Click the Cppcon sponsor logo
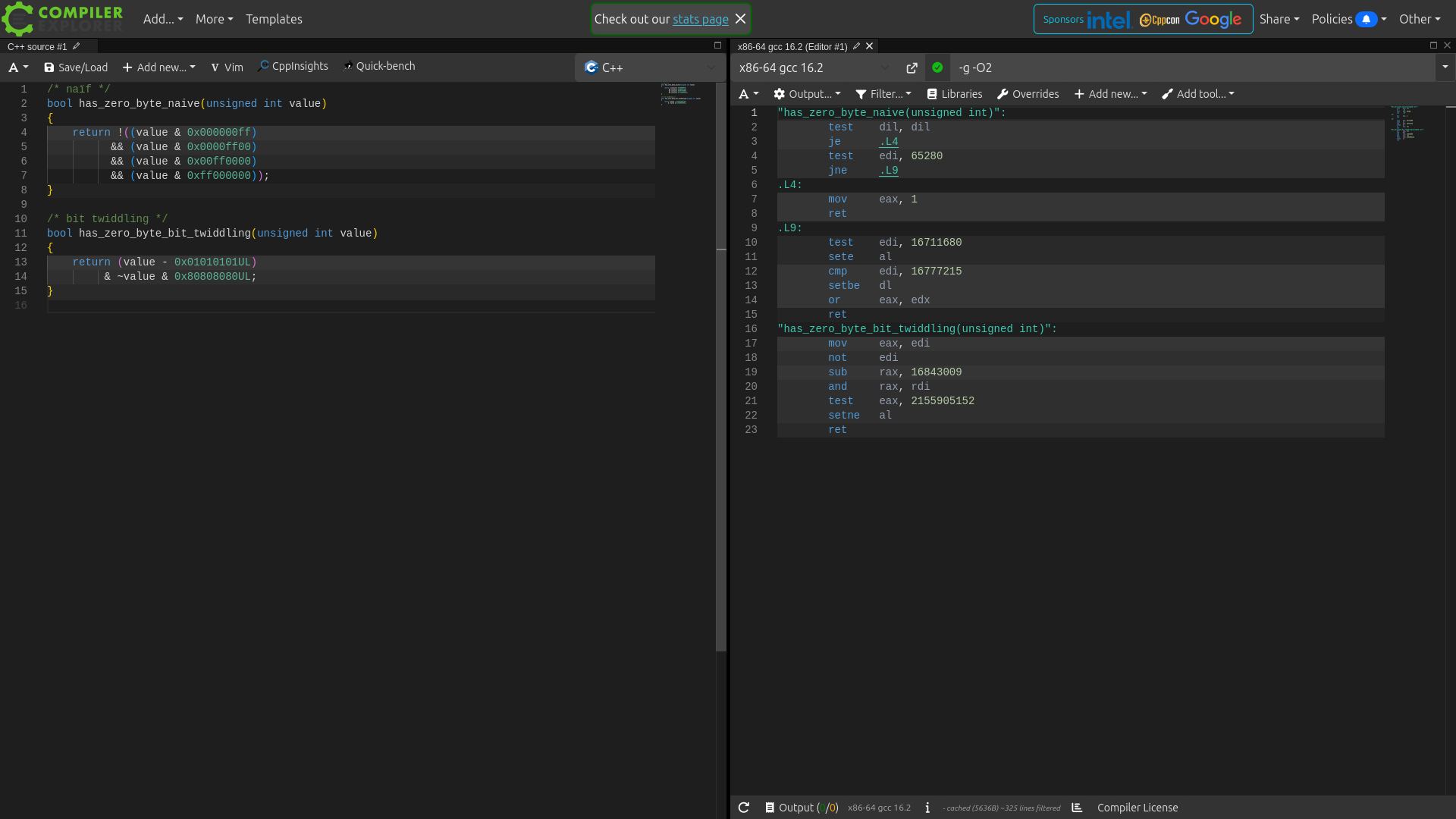 (x=1159, y=20)
